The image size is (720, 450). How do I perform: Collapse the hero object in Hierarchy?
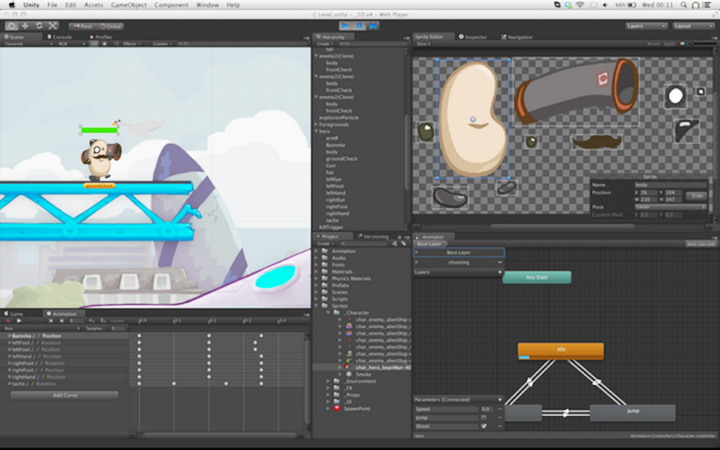point(316,131)
